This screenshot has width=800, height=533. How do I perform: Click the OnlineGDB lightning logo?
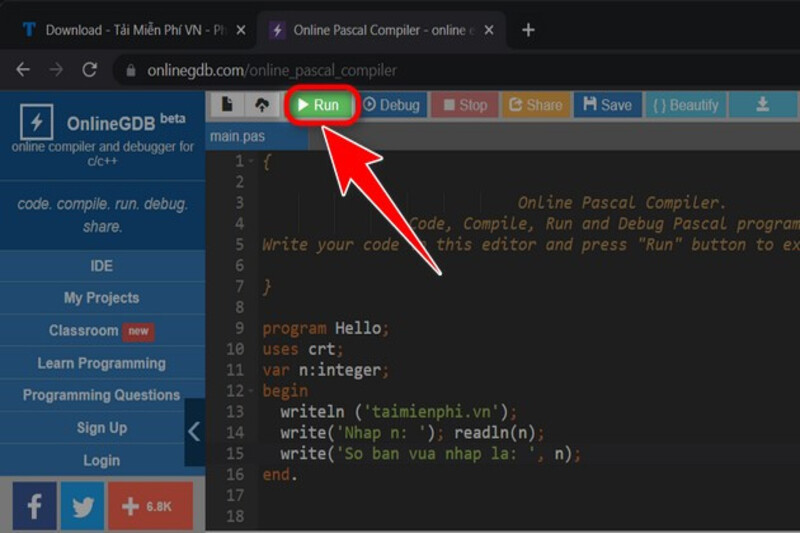point(37,124)
